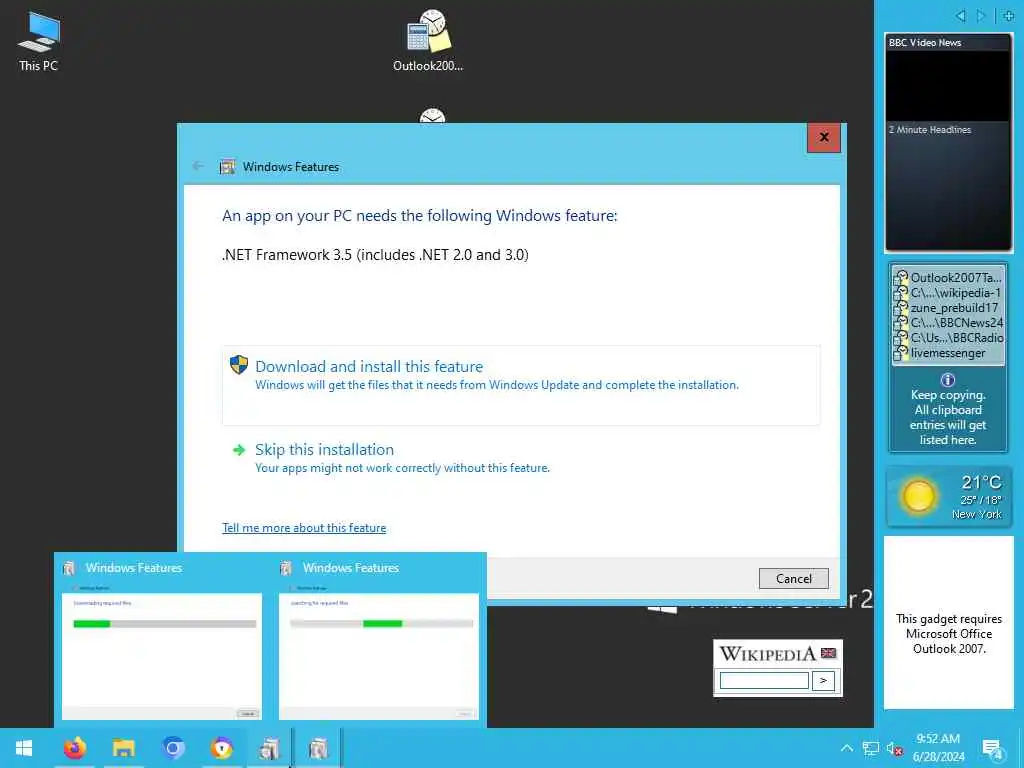Open File Explorer from the taskbar
Image resolution: width=1024 pixels, height=768 pixels.
(x=123, y=748)
